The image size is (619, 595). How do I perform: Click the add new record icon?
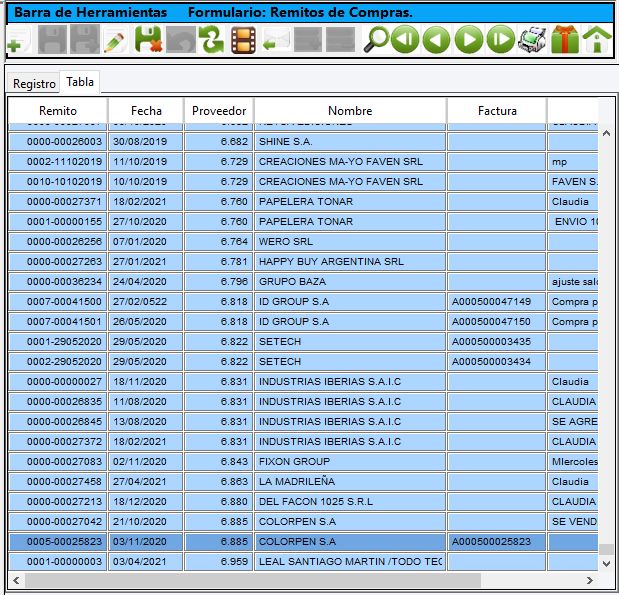click(19, 39)
